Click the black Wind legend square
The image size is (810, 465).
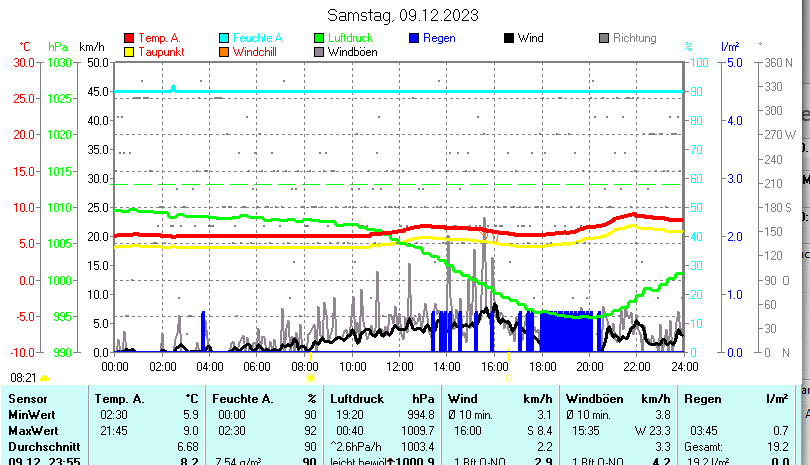[509, 38]
